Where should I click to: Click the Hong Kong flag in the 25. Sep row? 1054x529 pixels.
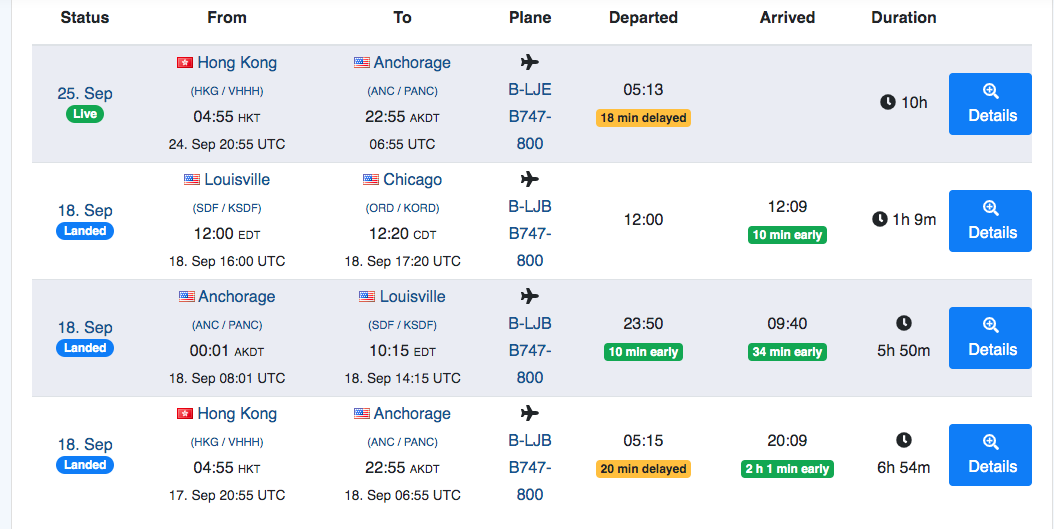tap(184, 62)
